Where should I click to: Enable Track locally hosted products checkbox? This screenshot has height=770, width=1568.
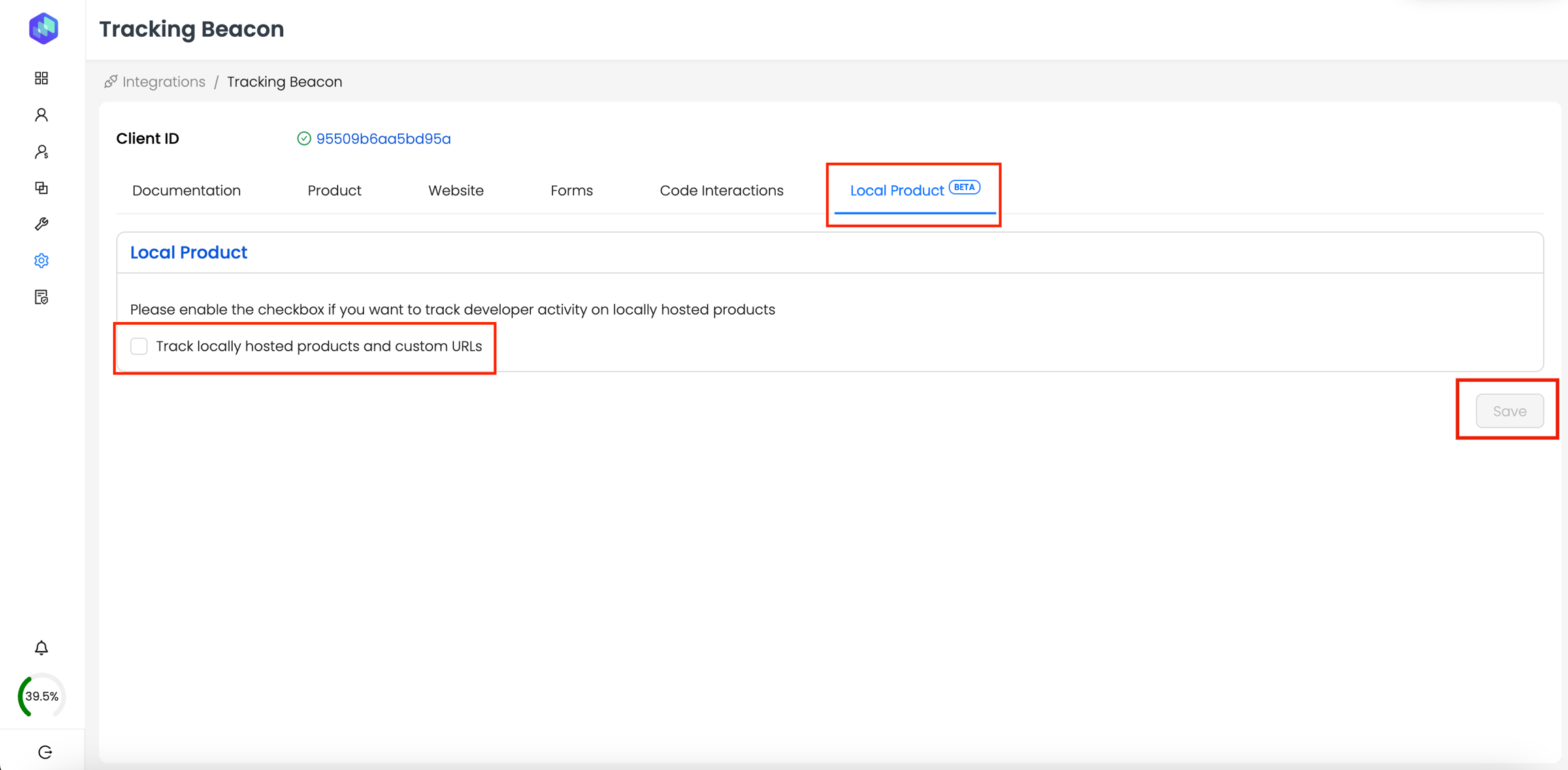click(x=139, y=346)
